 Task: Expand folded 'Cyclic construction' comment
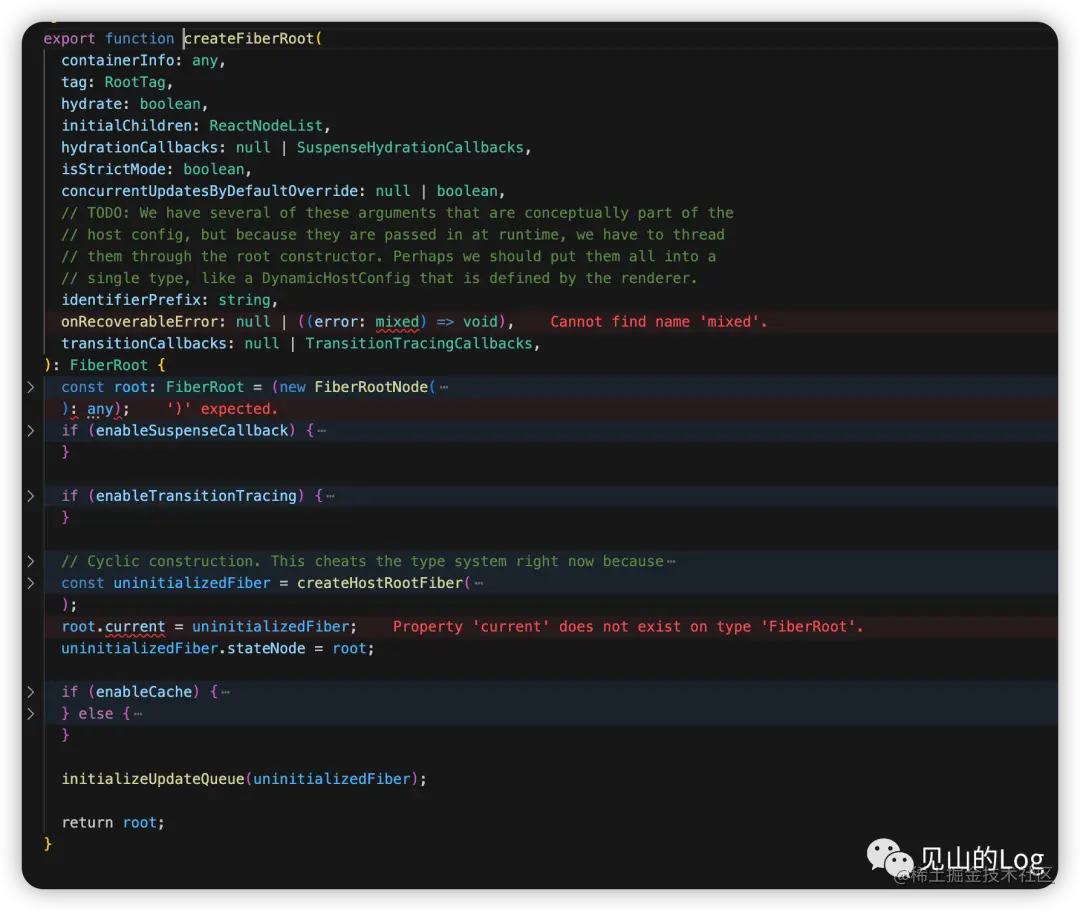pyautogui.click(x=30, y=561)
